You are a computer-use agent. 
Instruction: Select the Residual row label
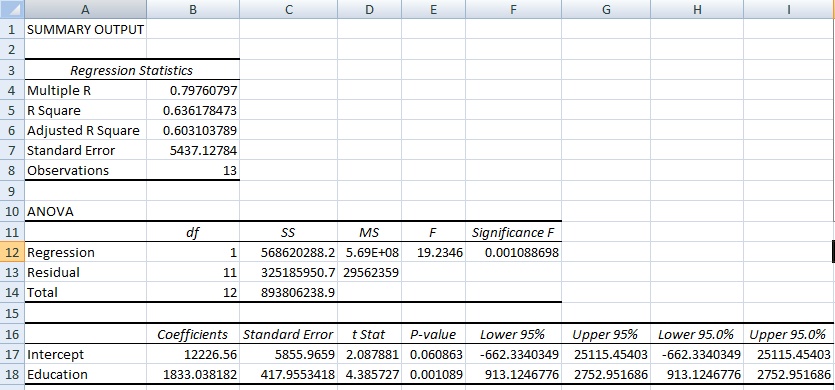pyautogui.click(x=85, y=272)
